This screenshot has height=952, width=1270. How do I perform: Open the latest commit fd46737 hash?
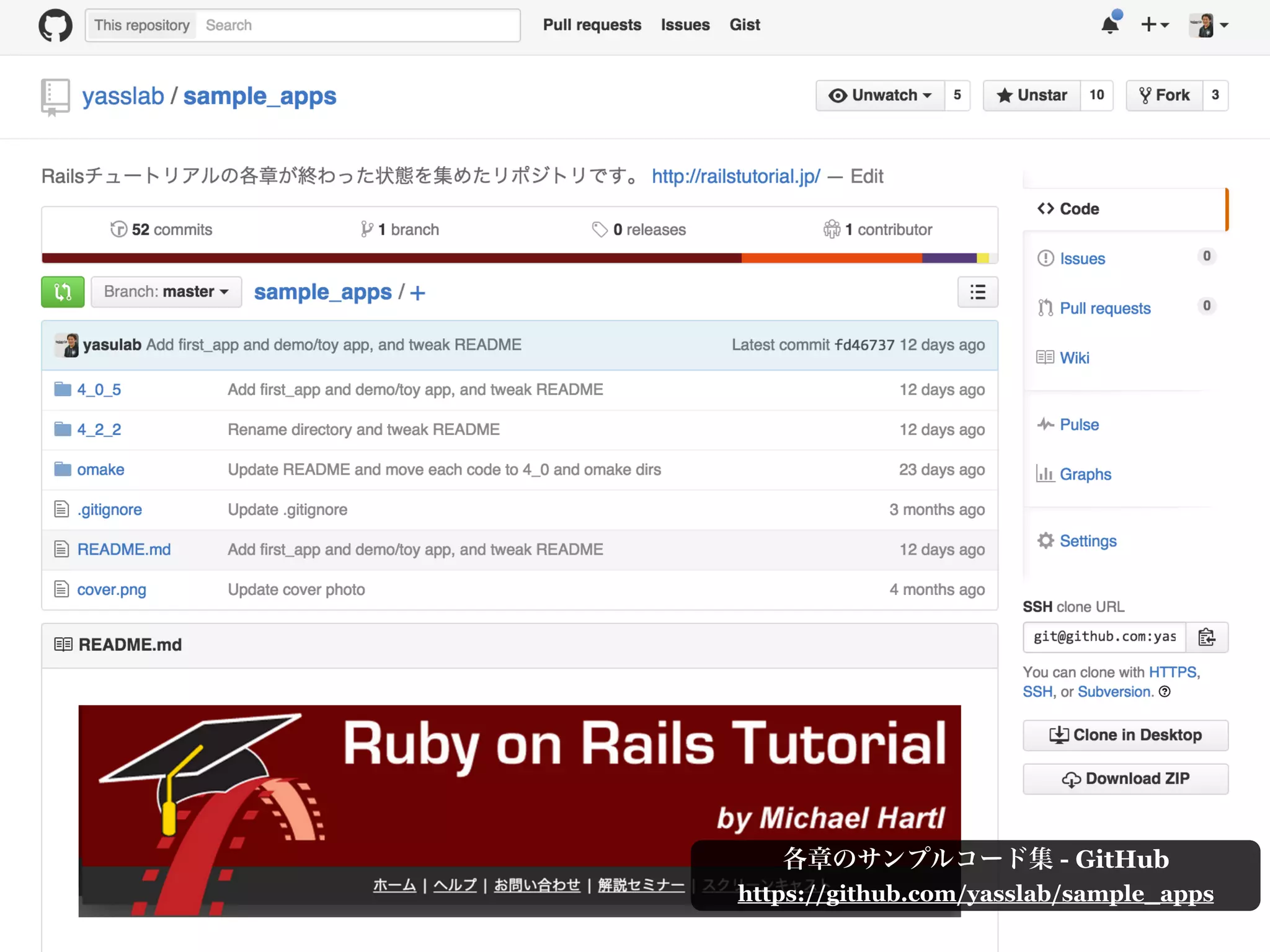pyautogui.click(x=864, y=345)
